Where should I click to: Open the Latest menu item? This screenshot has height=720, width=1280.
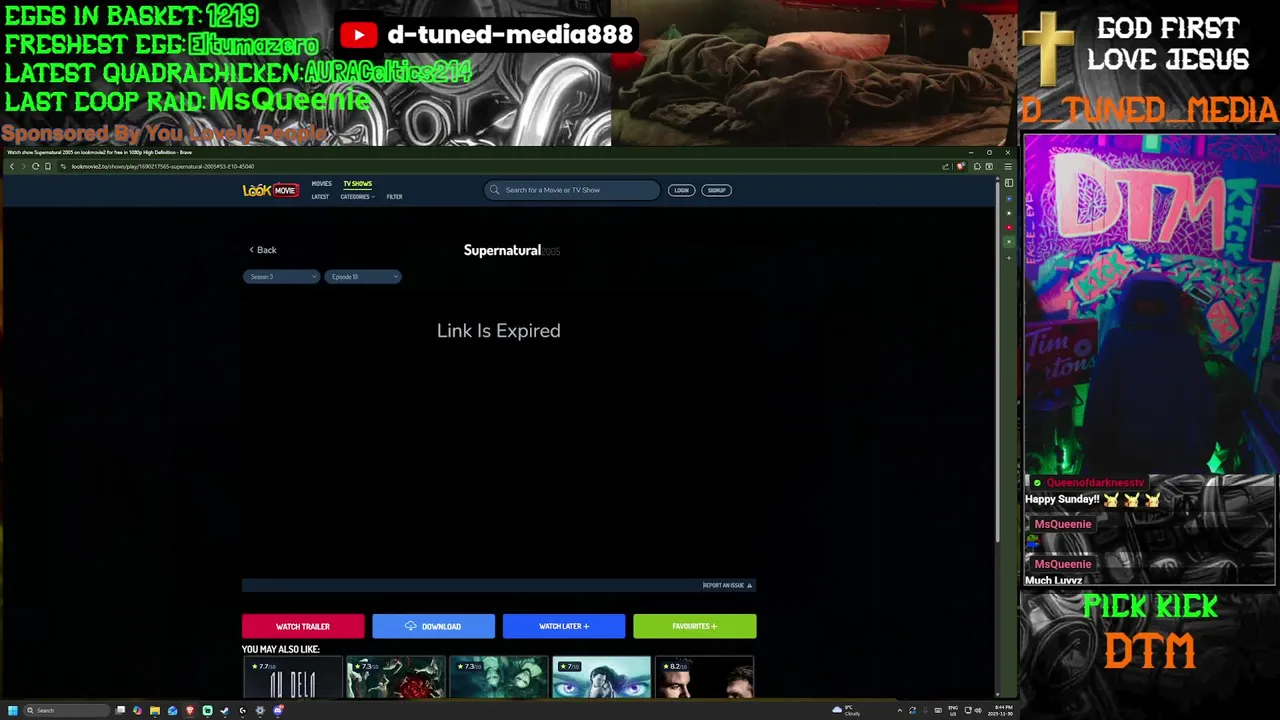[x=320, y=197]
